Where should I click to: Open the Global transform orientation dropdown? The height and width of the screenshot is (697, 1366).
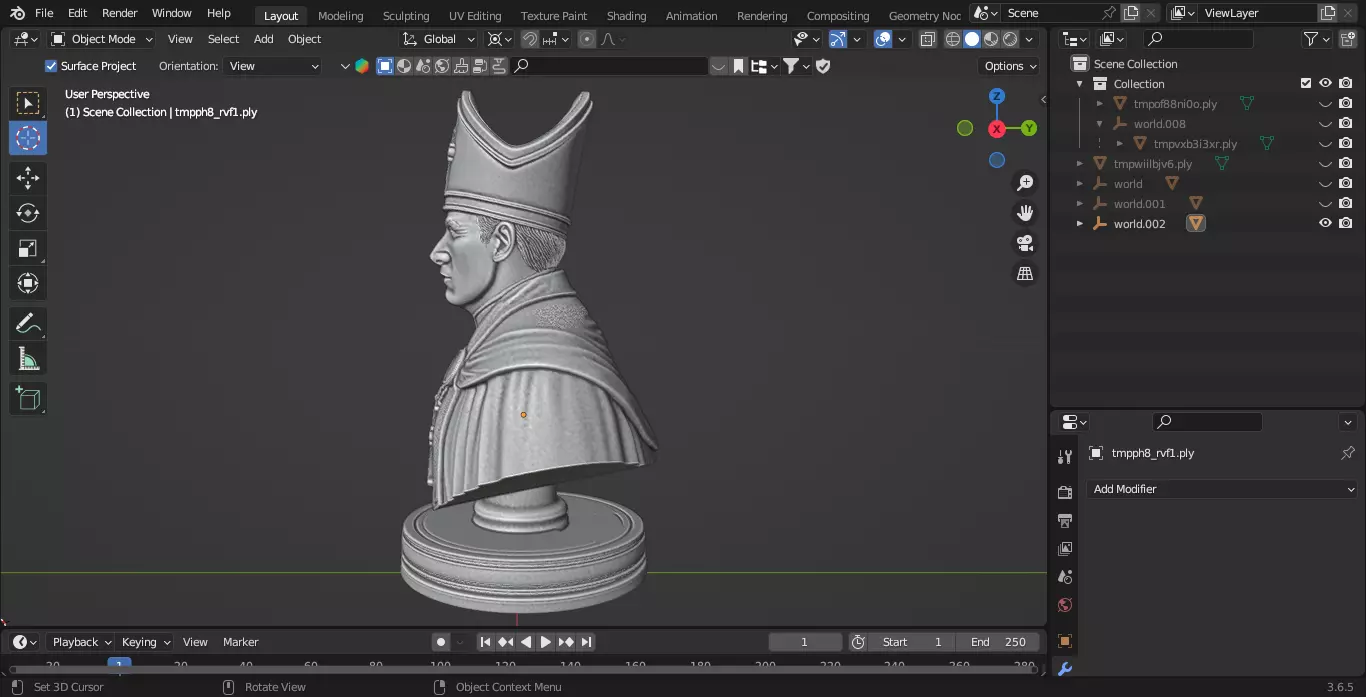(x=440, y=39)
